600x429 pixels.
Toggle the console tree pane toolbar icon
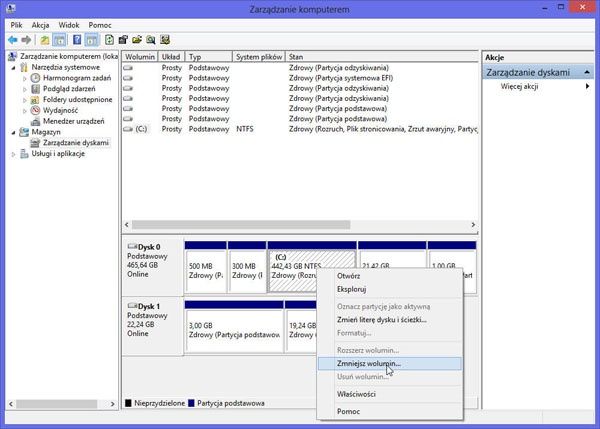click(59, 40)
